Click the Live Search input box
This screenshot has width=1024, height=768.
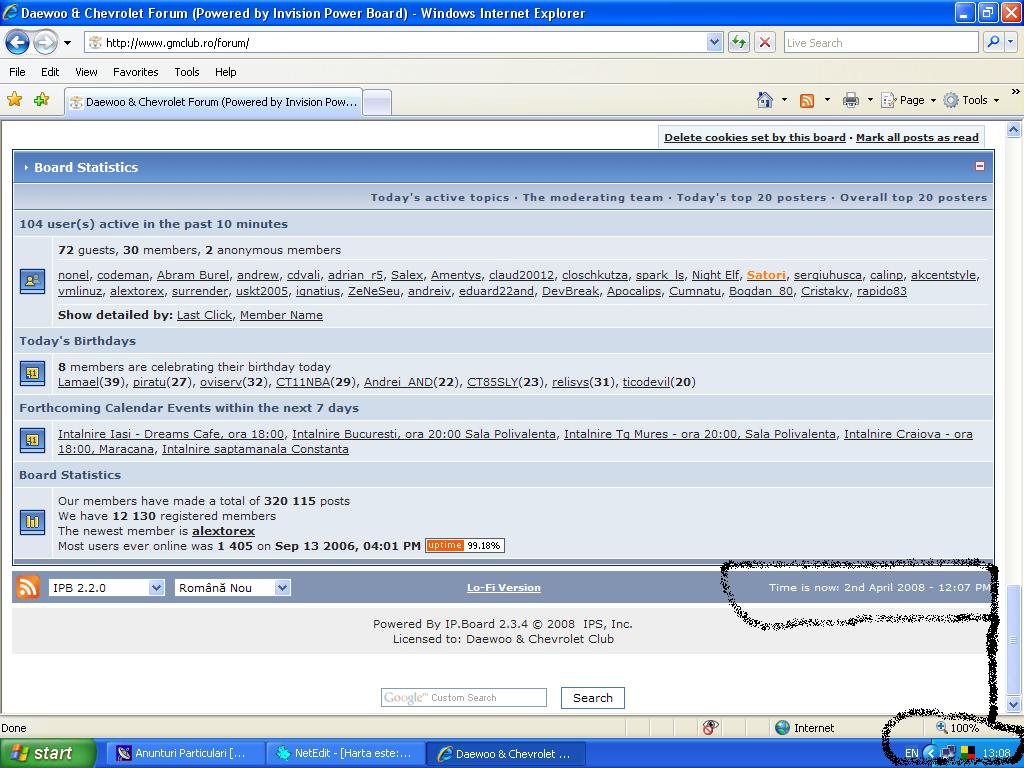pos(880,43)
